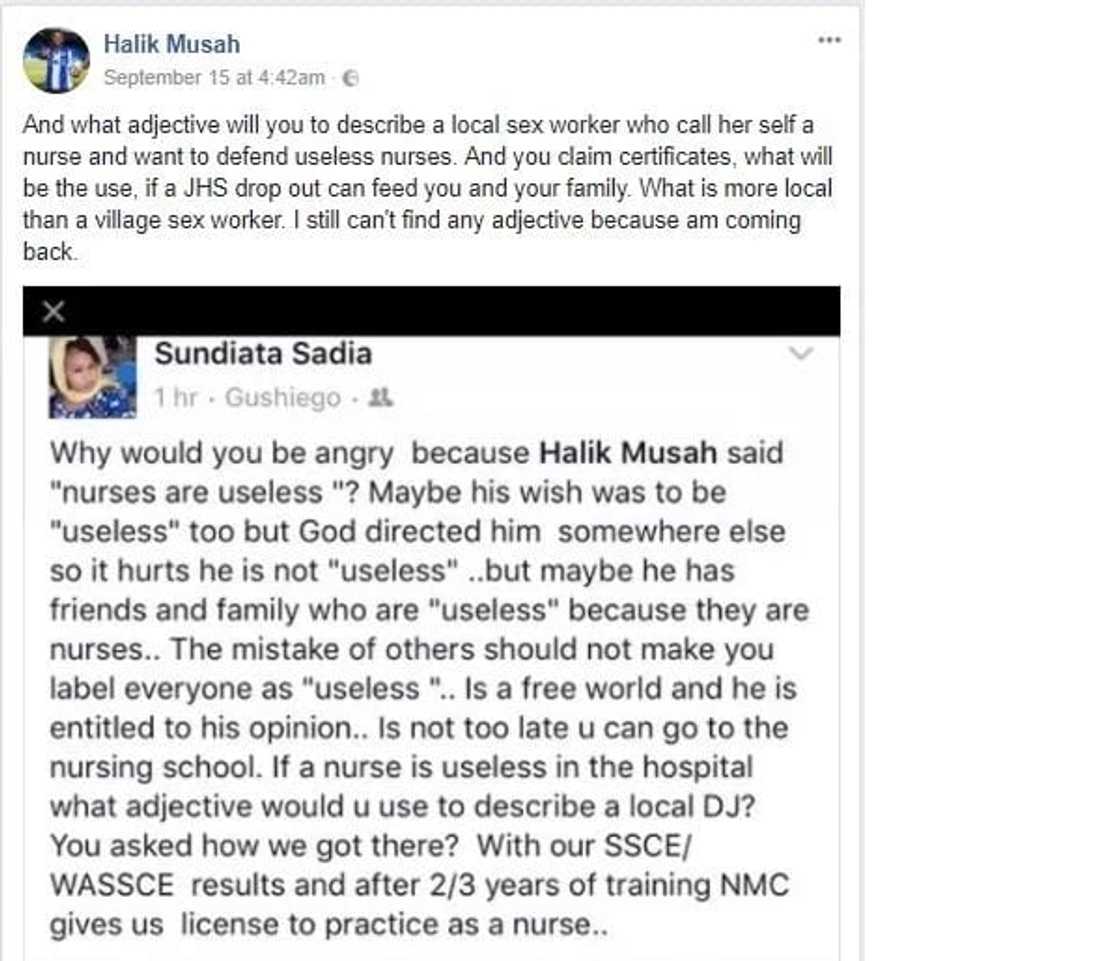Open Halik Musah's profile link
Viewport: 1120px width, 961px height.
click(x=170, y=43)
